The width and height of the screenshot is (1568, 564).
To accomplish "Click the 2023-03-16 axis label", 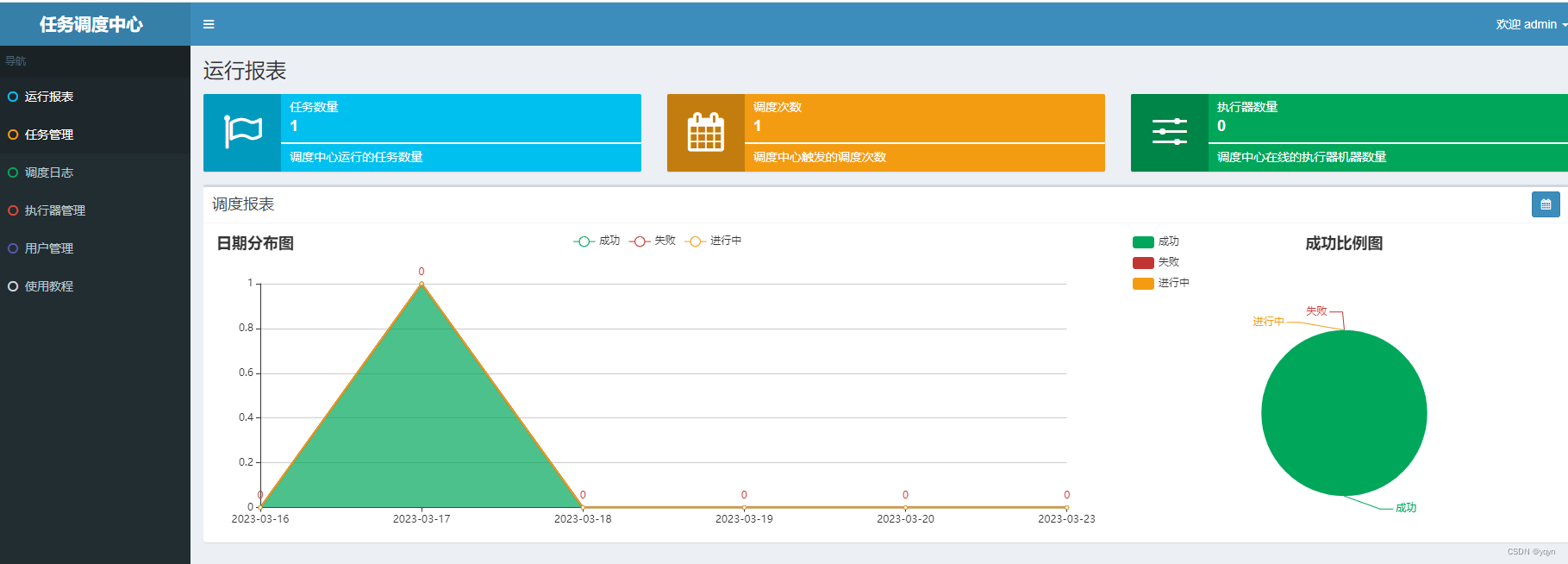I will [260, 519].
